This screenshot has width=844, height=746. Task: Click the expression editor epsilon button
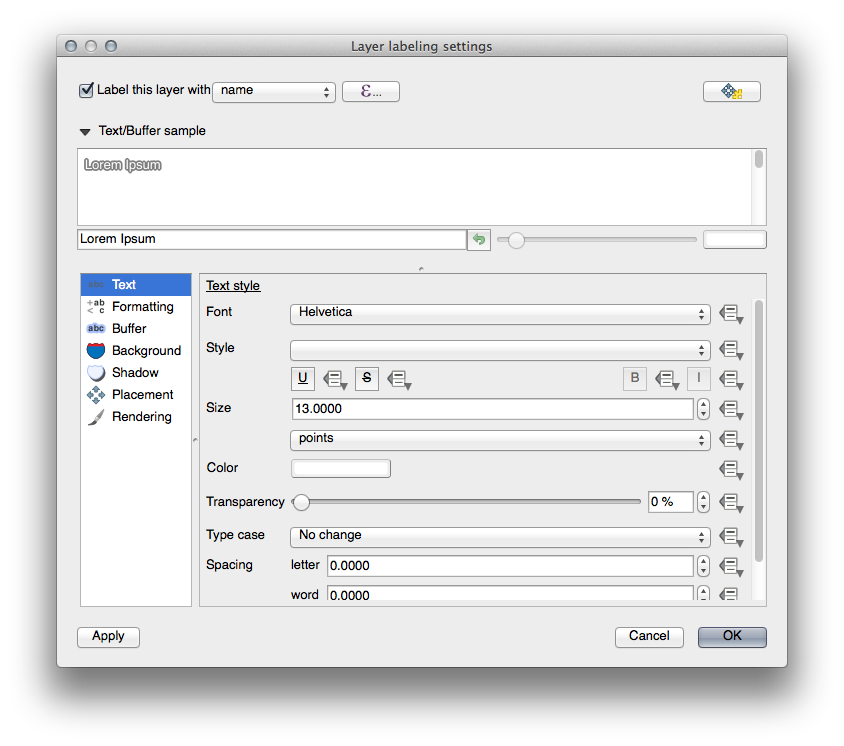point(370,91)
